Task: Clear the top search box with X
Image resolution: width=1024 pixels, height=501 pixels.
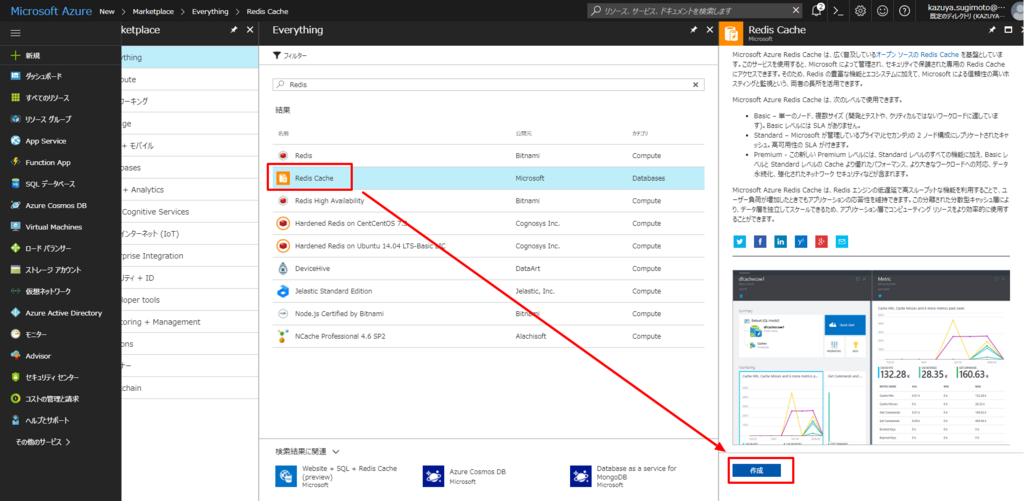Action: click(x=795, y=11)
